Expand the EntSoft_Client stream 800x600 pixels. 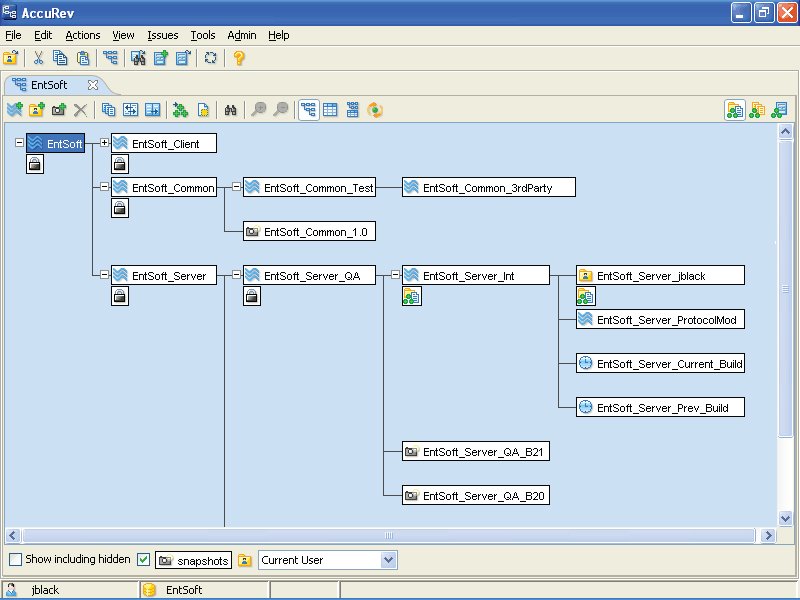point(105,142)
